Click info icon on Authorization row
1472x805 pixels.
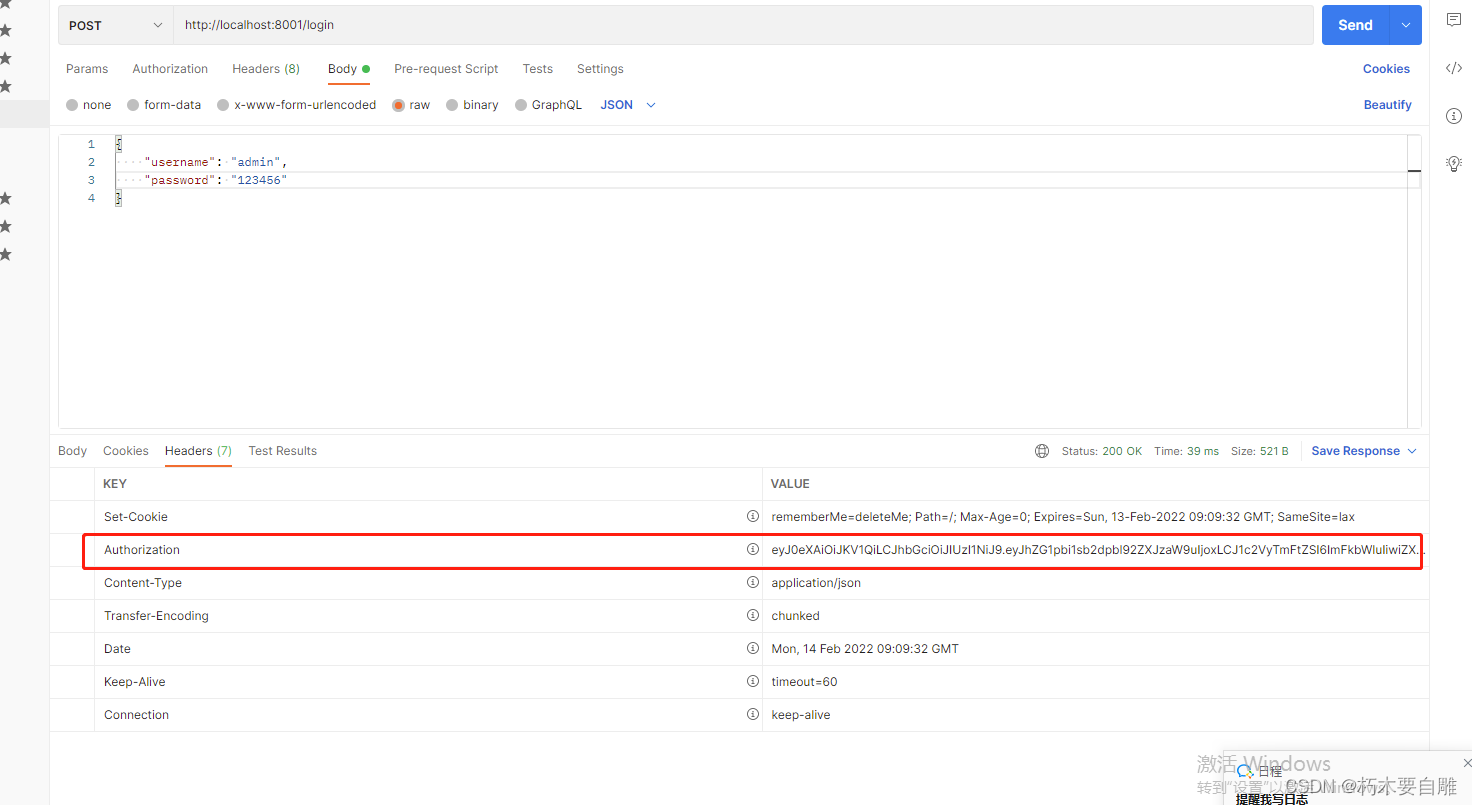(753, 549)
